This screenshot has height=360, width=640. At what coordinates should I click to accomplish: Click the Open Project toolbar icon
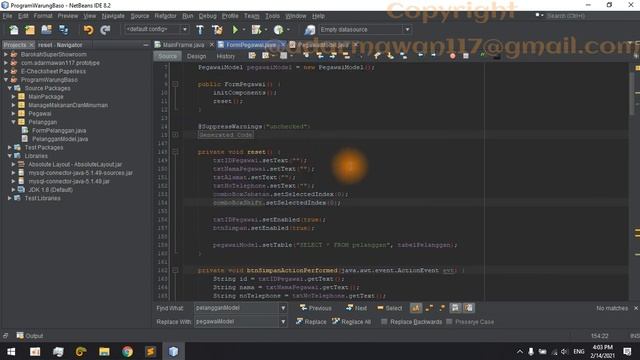coord(47,30)
